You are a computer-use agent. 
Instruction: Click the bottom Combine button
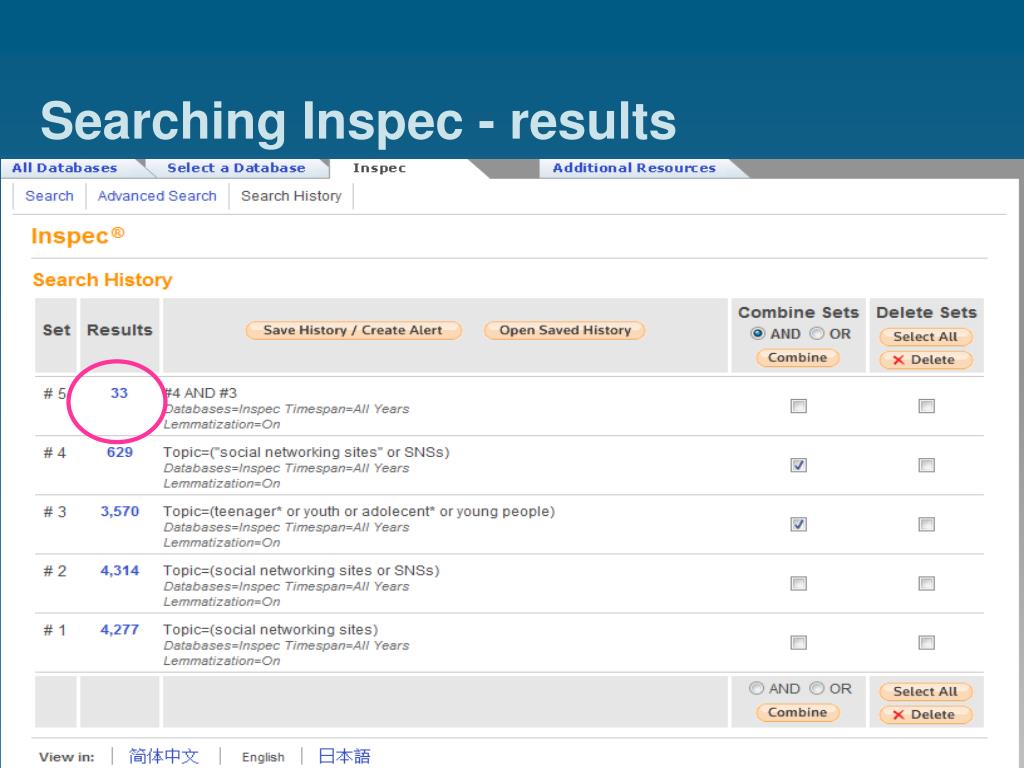797,712
